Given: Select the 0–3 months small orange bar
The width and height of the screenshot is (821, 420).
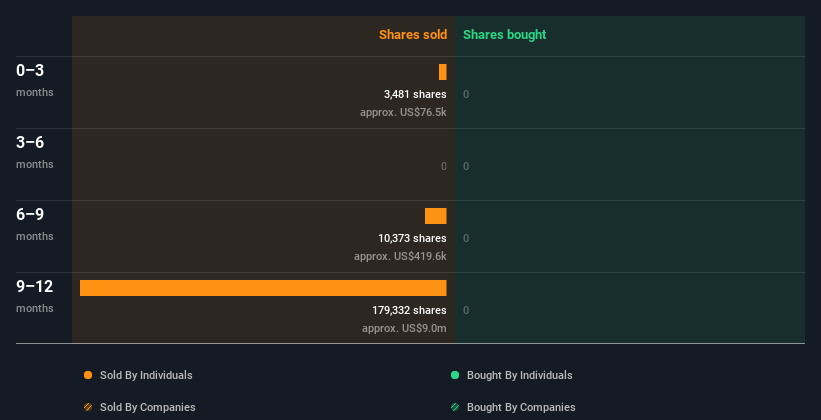Looking at the screenshot, I should (442, 72).
